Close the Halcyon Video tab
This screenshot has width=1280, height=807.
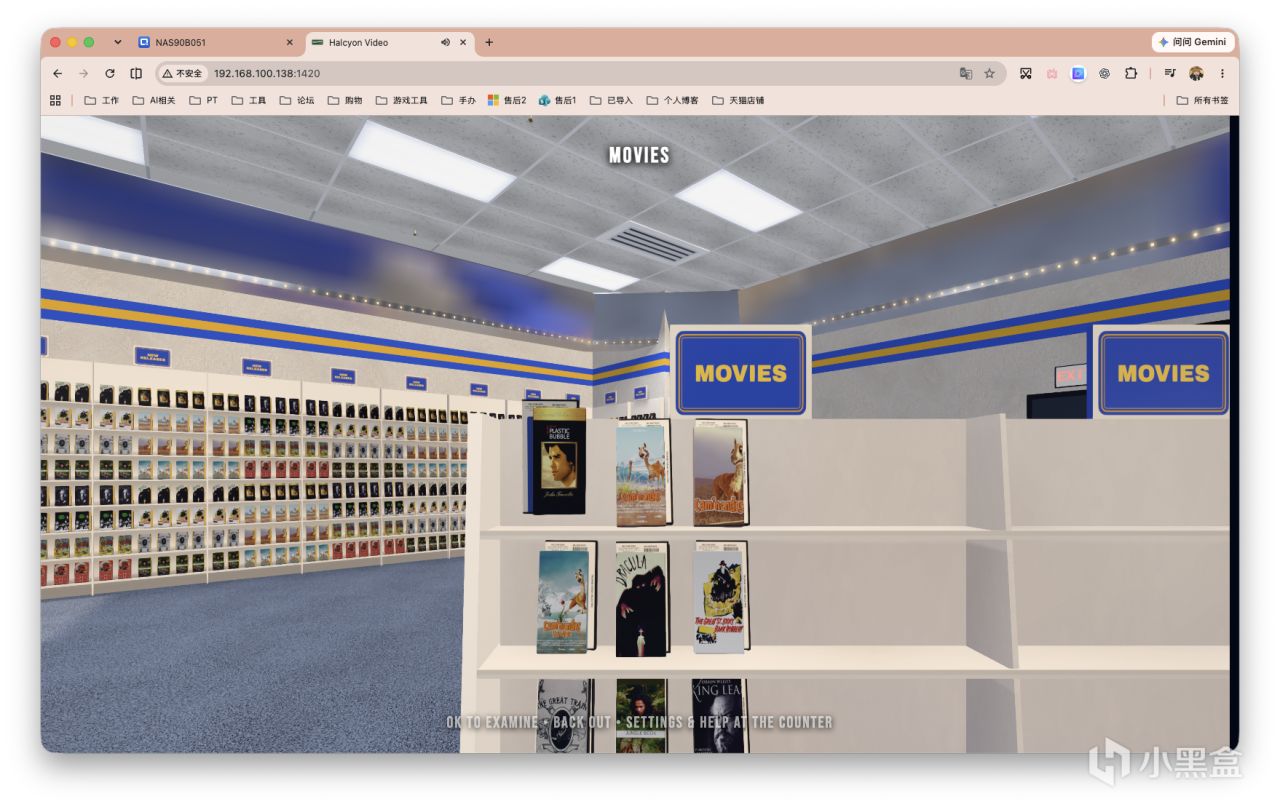coord(463,42)
